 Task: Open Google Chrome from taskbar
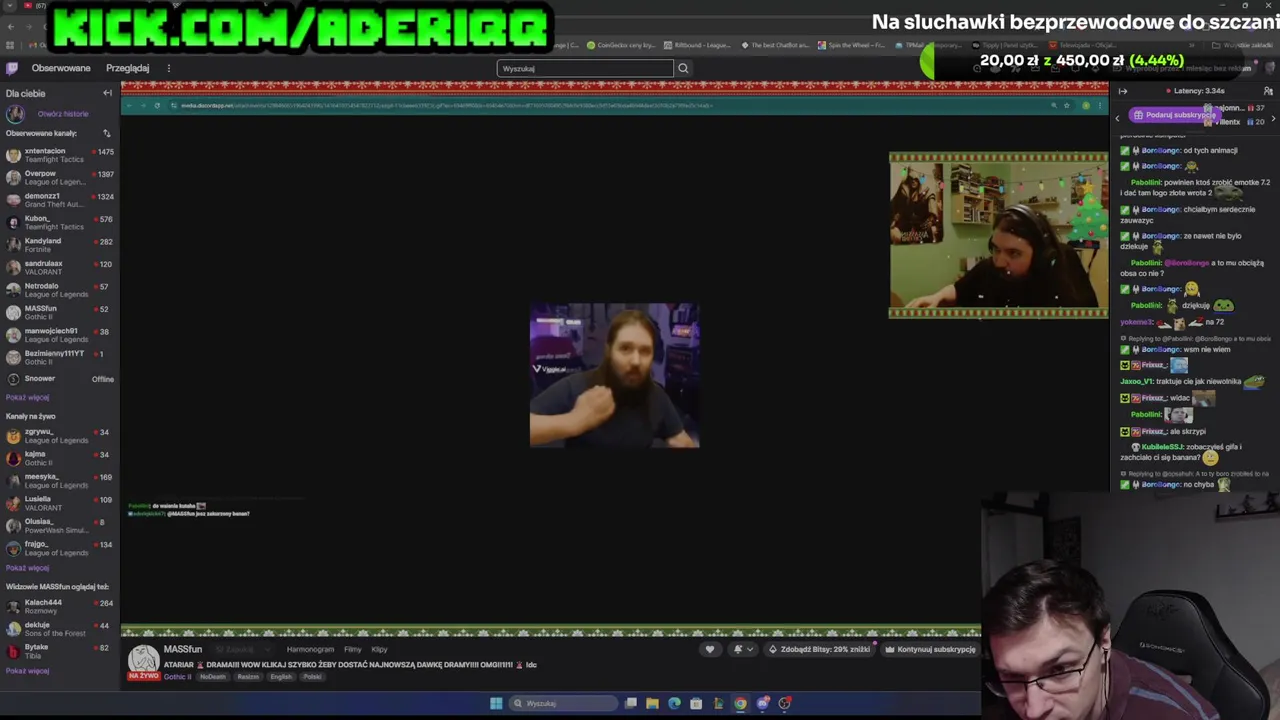coord(740,703)
